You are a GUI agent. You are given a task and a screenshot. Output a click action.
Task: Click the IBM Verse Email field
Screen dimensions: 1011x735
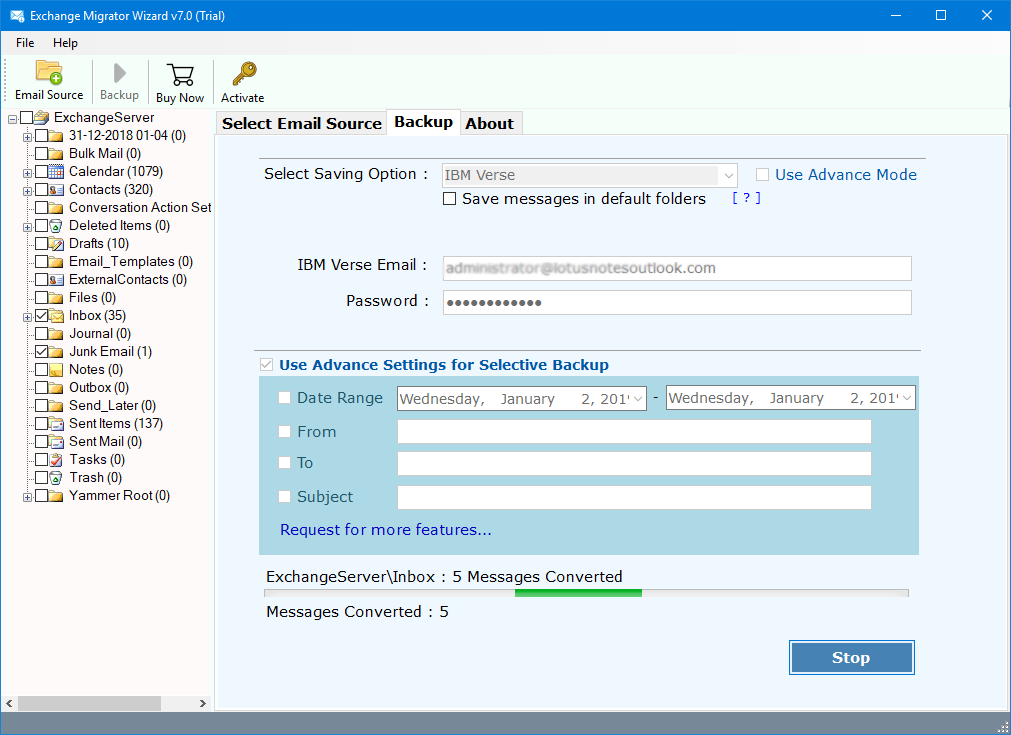677,268
